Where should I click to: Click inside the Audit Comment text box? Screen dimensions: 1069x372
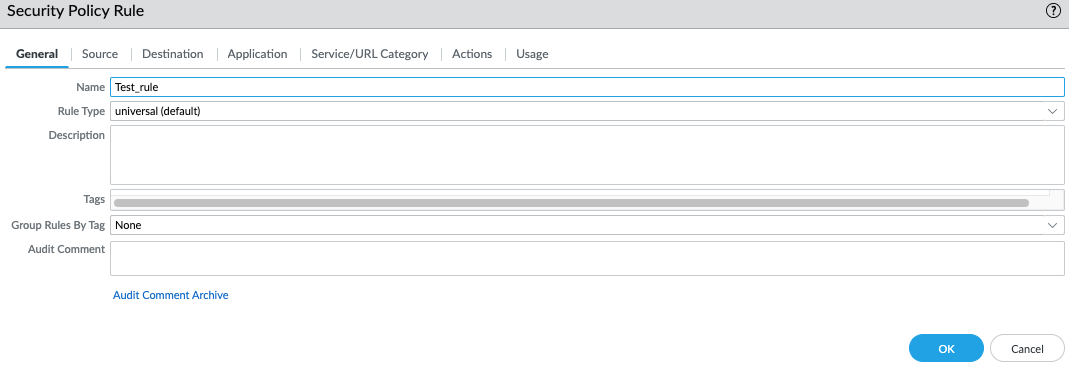[587, 258]
